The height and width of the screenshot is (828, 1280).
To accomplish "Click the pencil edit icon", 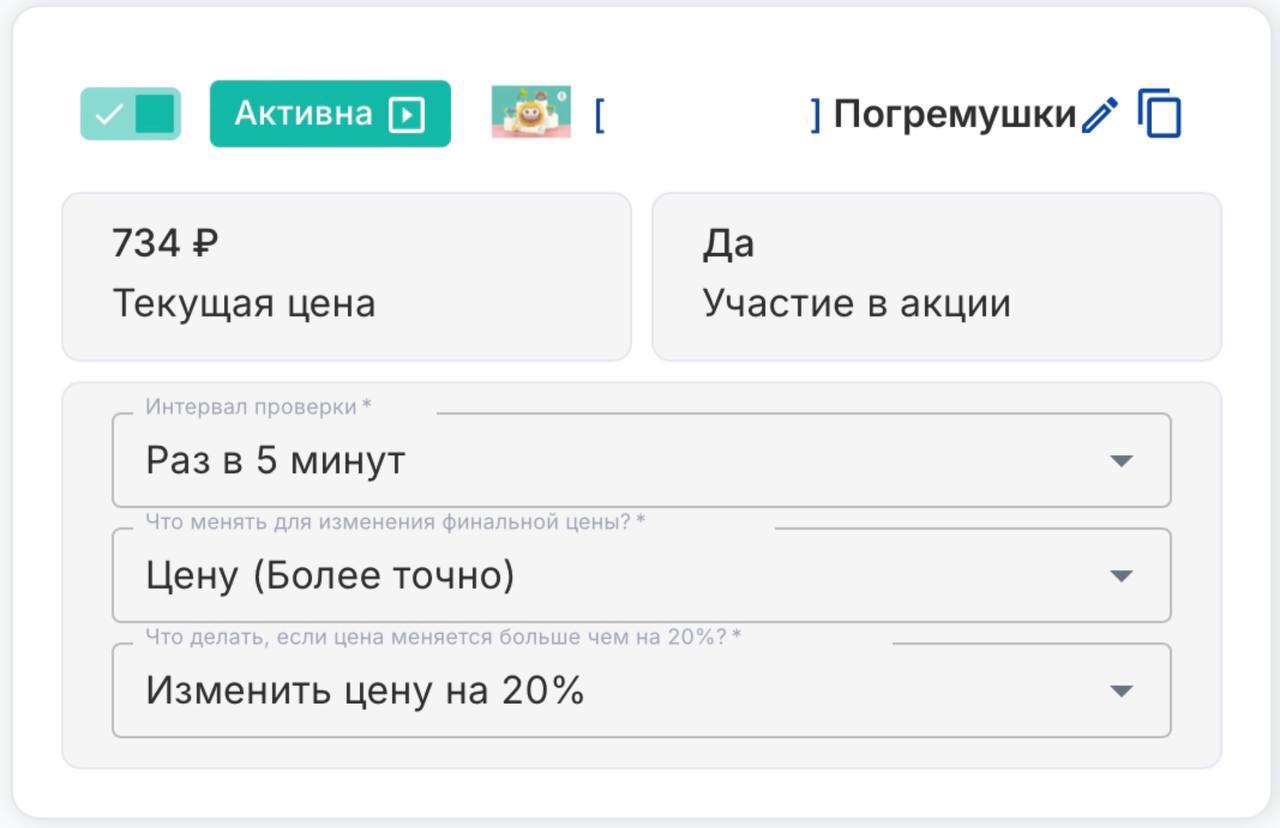I will (1099, 115).
